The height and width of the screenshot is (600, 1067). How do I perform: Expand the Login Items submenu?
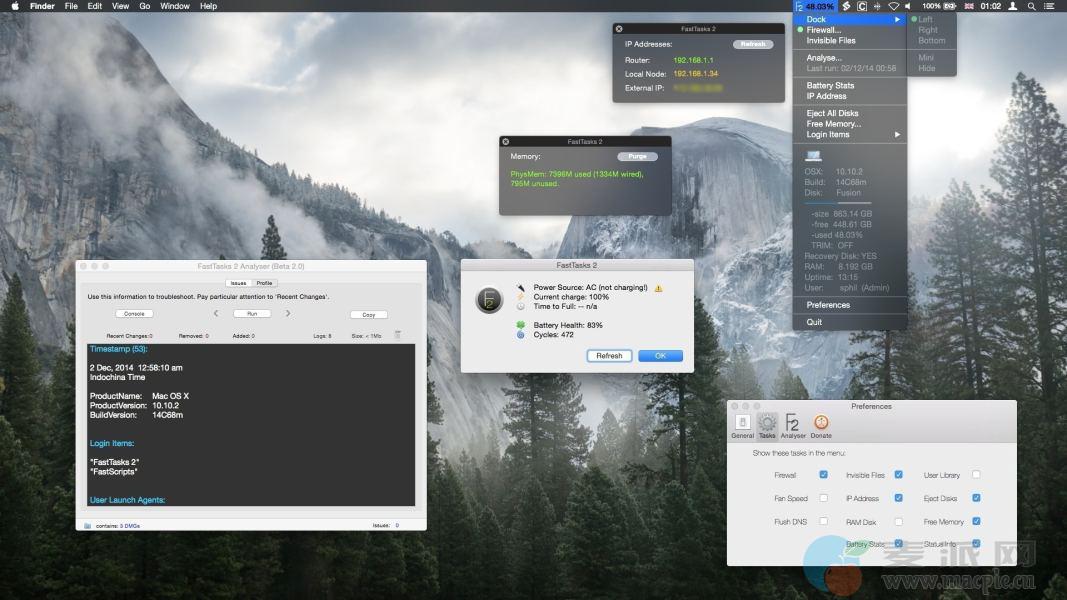(x=850, y=134)
